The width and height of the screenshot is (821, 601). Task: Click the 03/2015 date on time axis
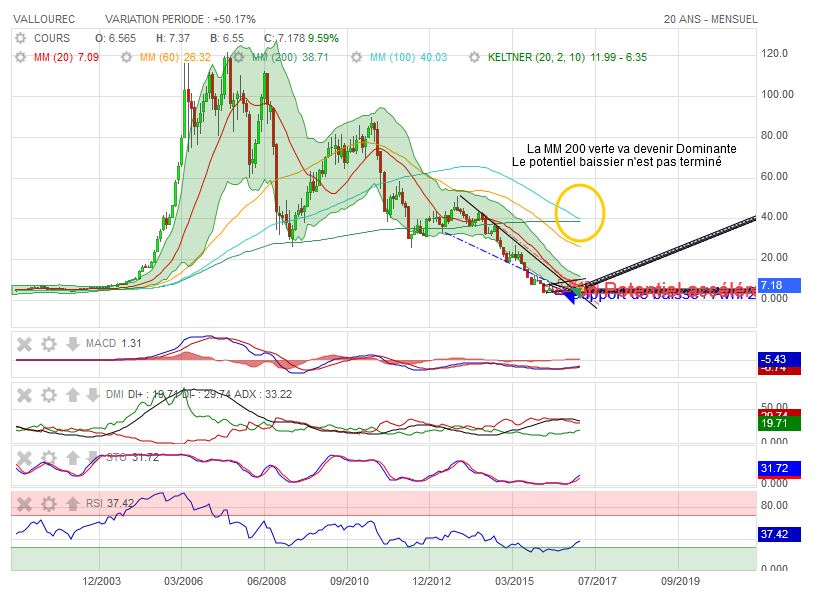(515, 581)
